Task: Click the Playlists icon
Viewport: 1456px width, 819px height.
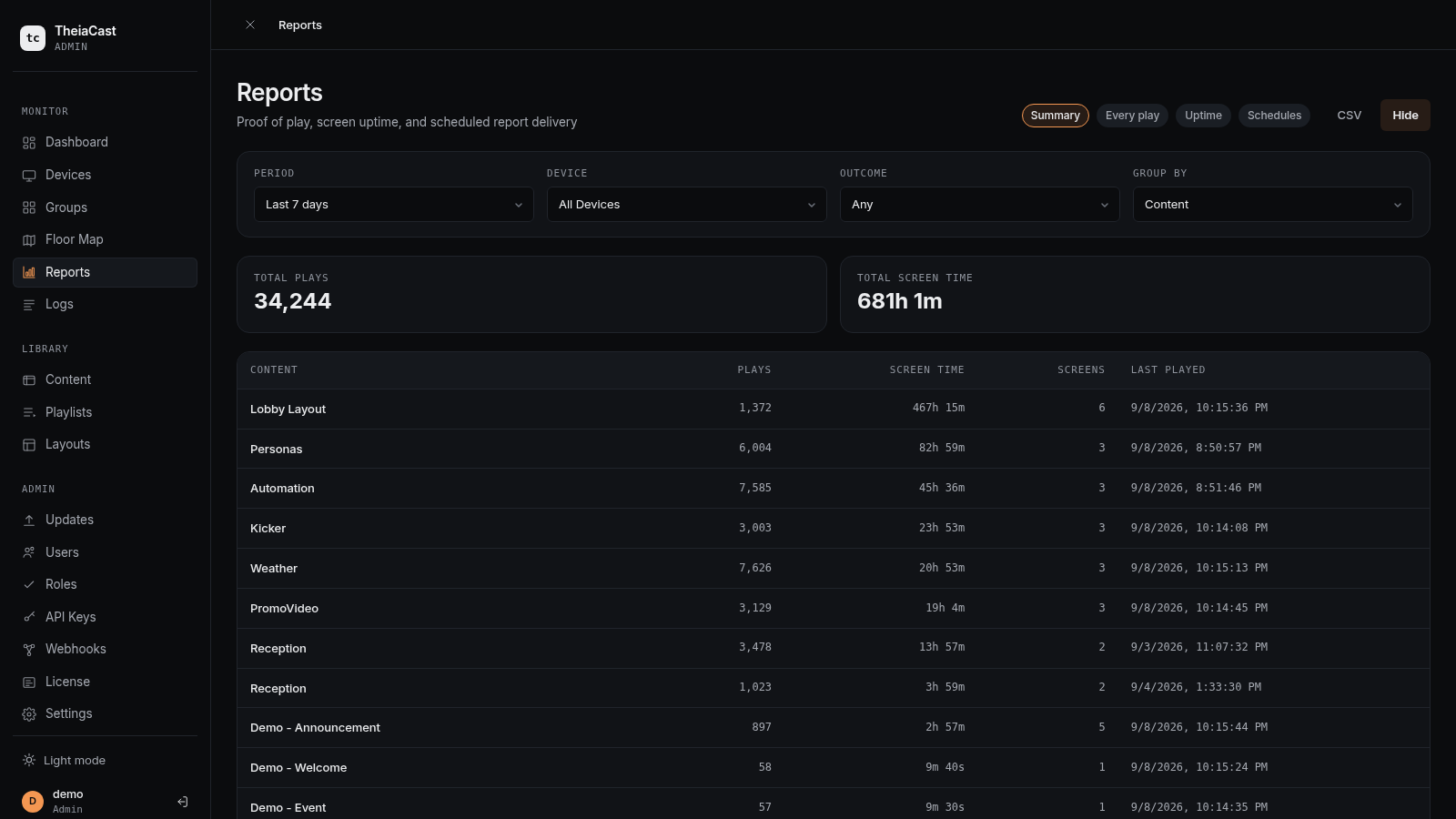Action: (x=29, y=412)
